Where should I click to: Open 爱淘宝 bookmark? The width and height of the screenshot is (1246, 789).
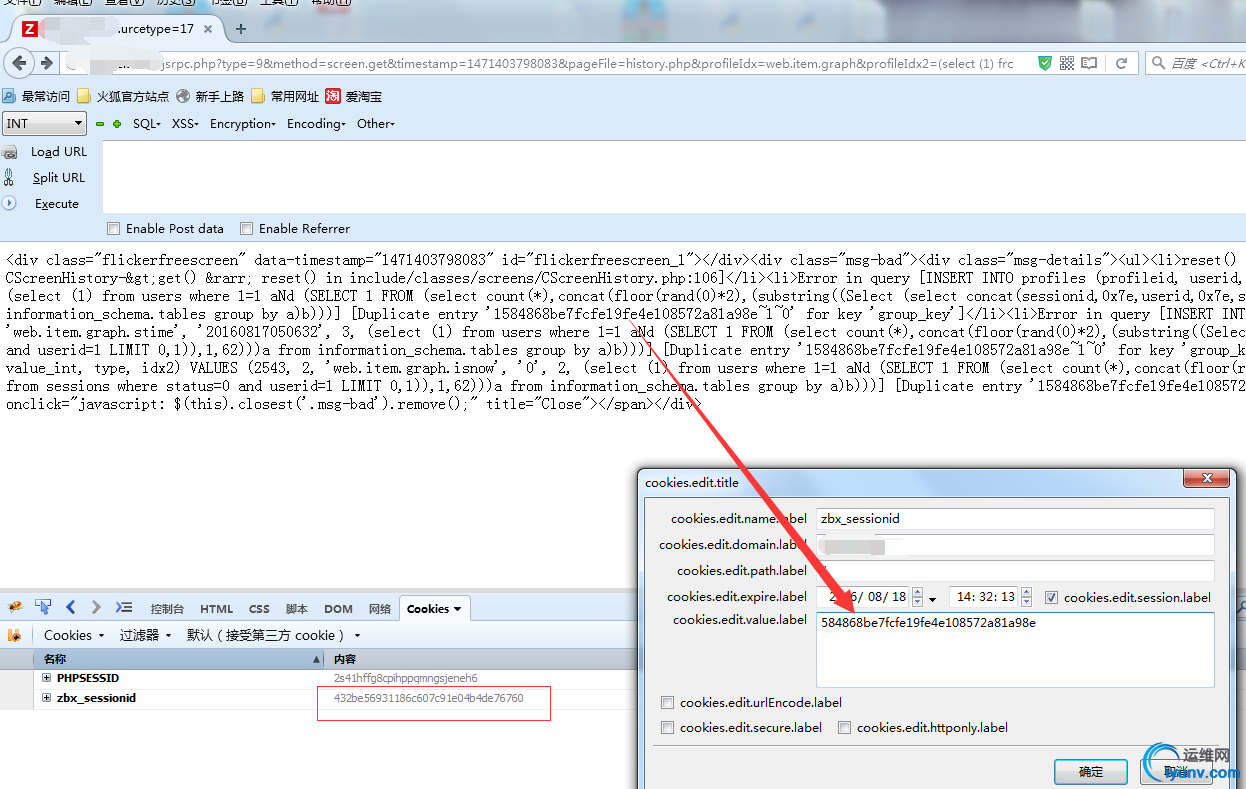(353, 96)
